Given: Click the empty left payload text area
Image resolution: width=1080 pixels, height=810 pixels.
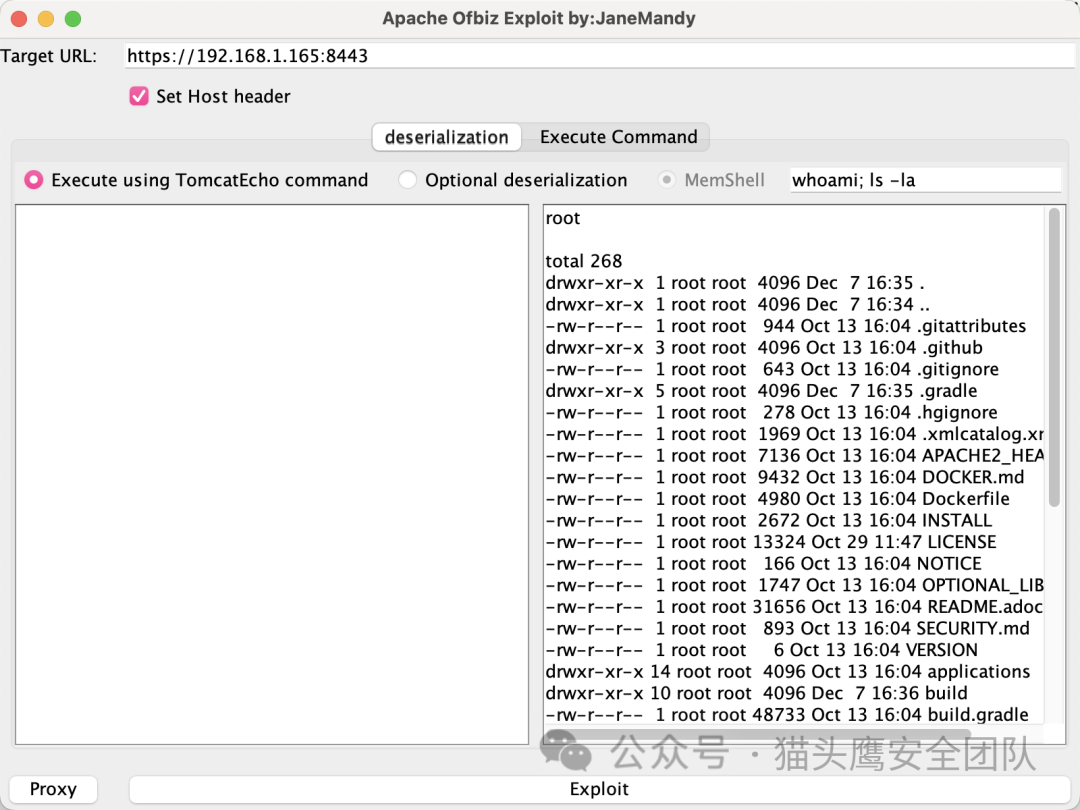Looking at the screenshot, I should pyautogui.click(x=272, y=475).
